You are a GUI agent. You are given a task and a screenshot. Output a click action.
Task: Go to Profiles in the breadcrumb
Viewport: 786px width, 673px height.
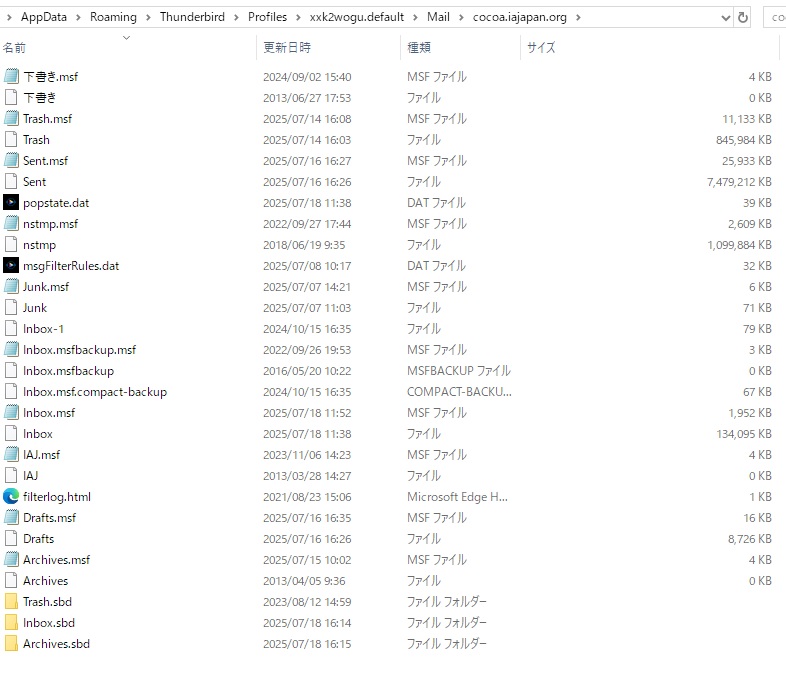point(267,17)
